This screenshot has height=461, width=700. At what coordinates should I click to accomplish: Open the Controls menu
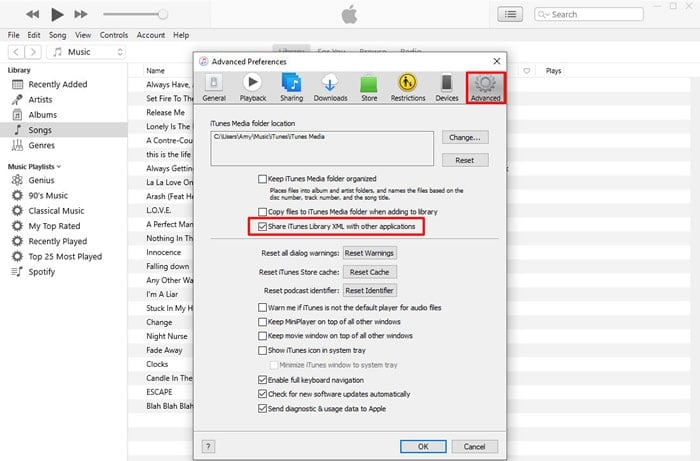[x=113, y=35]
